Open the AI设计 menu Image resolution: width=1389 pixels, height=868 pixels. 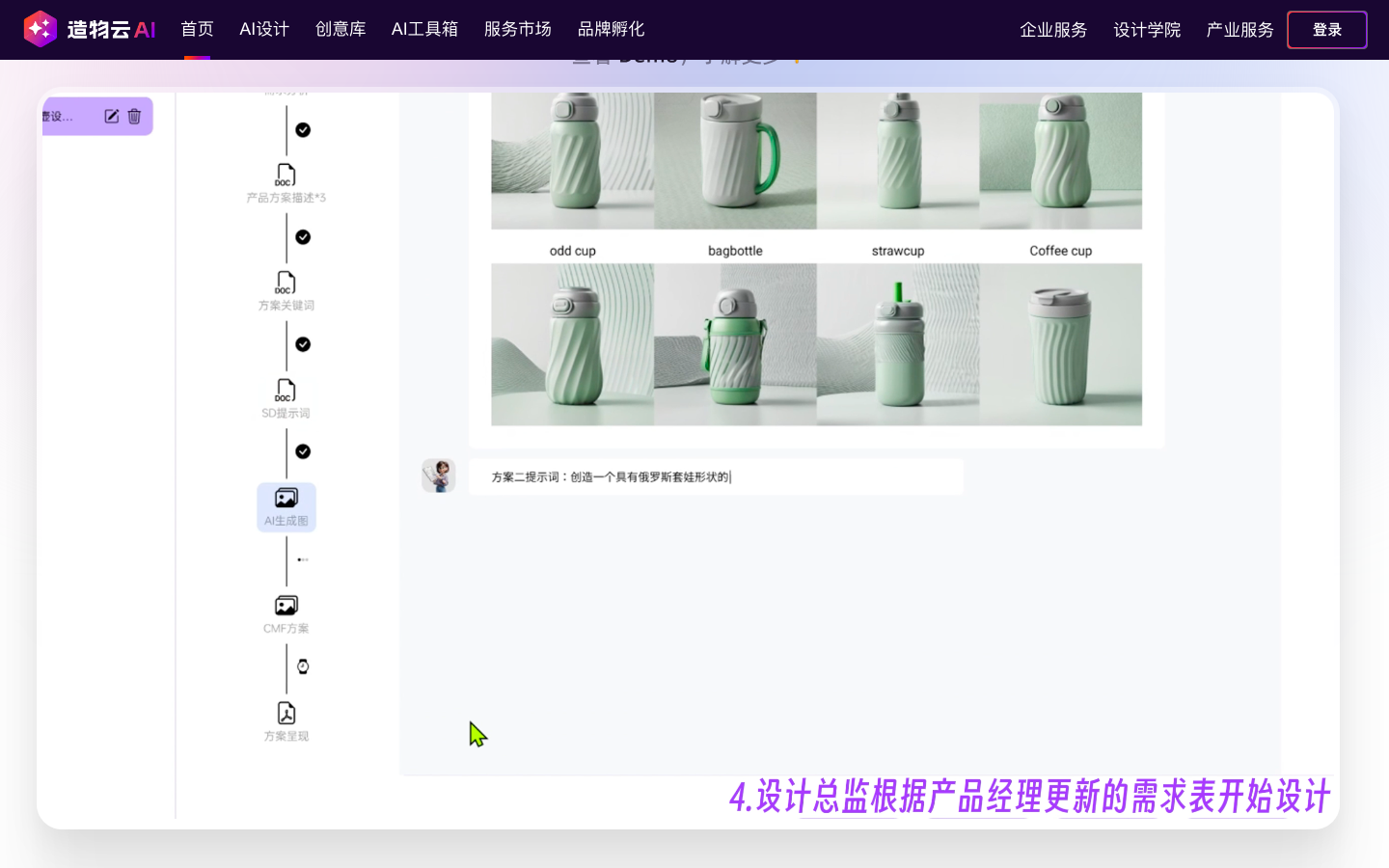pos(264,29)
